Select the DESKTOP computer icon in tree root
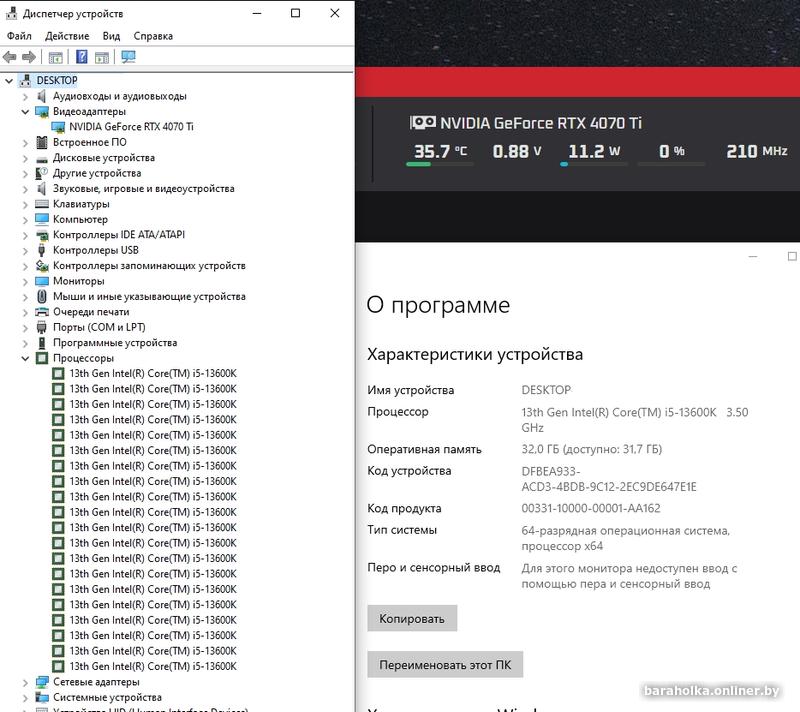 (25, 81)
